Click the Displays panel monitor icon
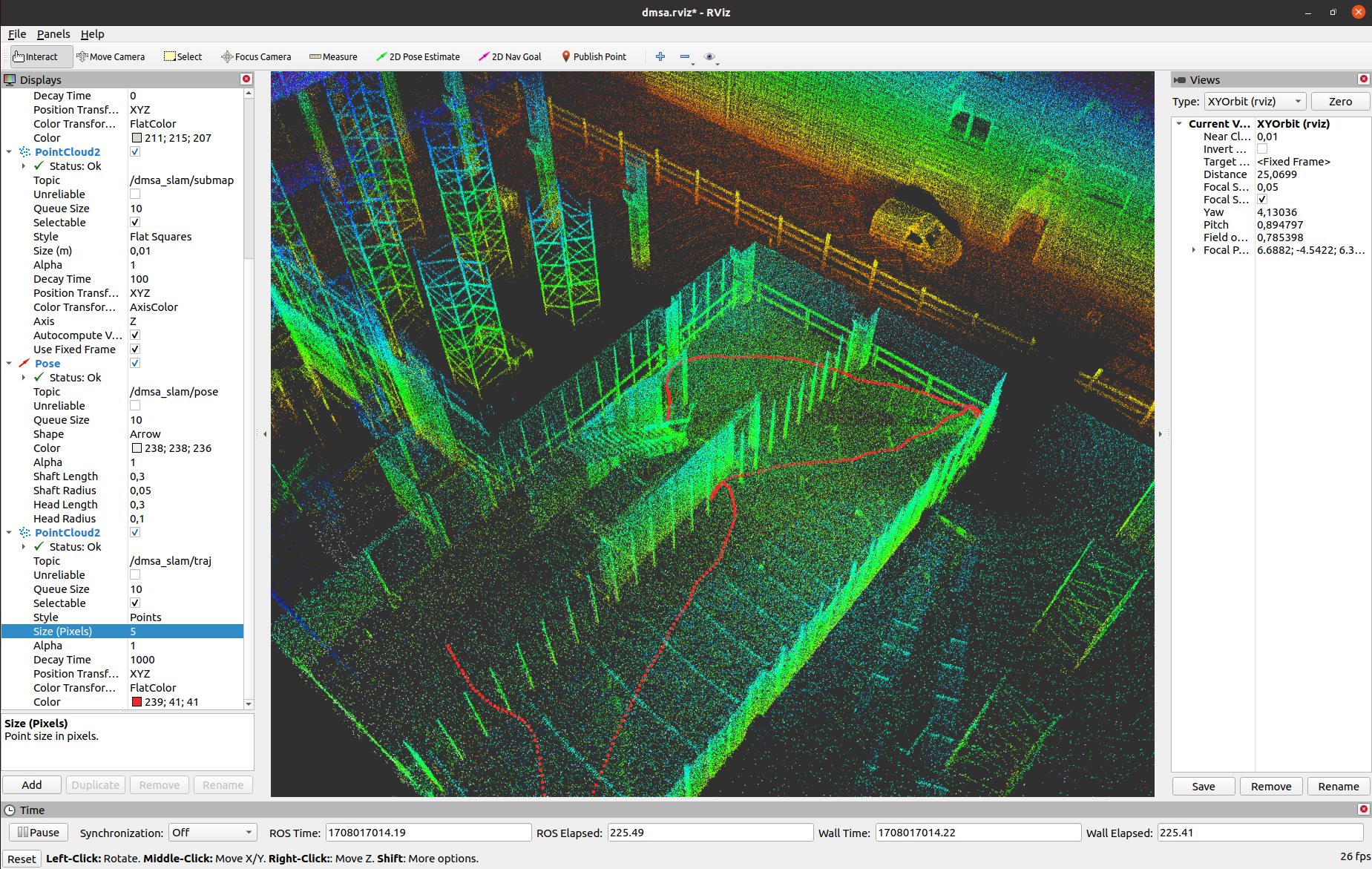 [x=10, y=79]
